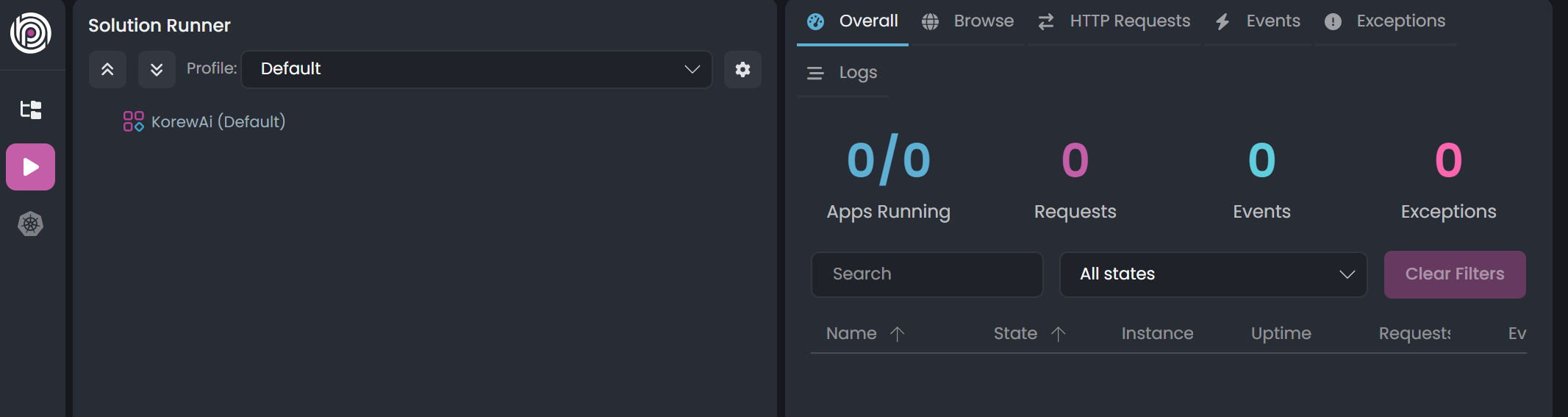Switch to the Browse tab
Viewport: 1568px width, 417px height.
tap(968, 21)
